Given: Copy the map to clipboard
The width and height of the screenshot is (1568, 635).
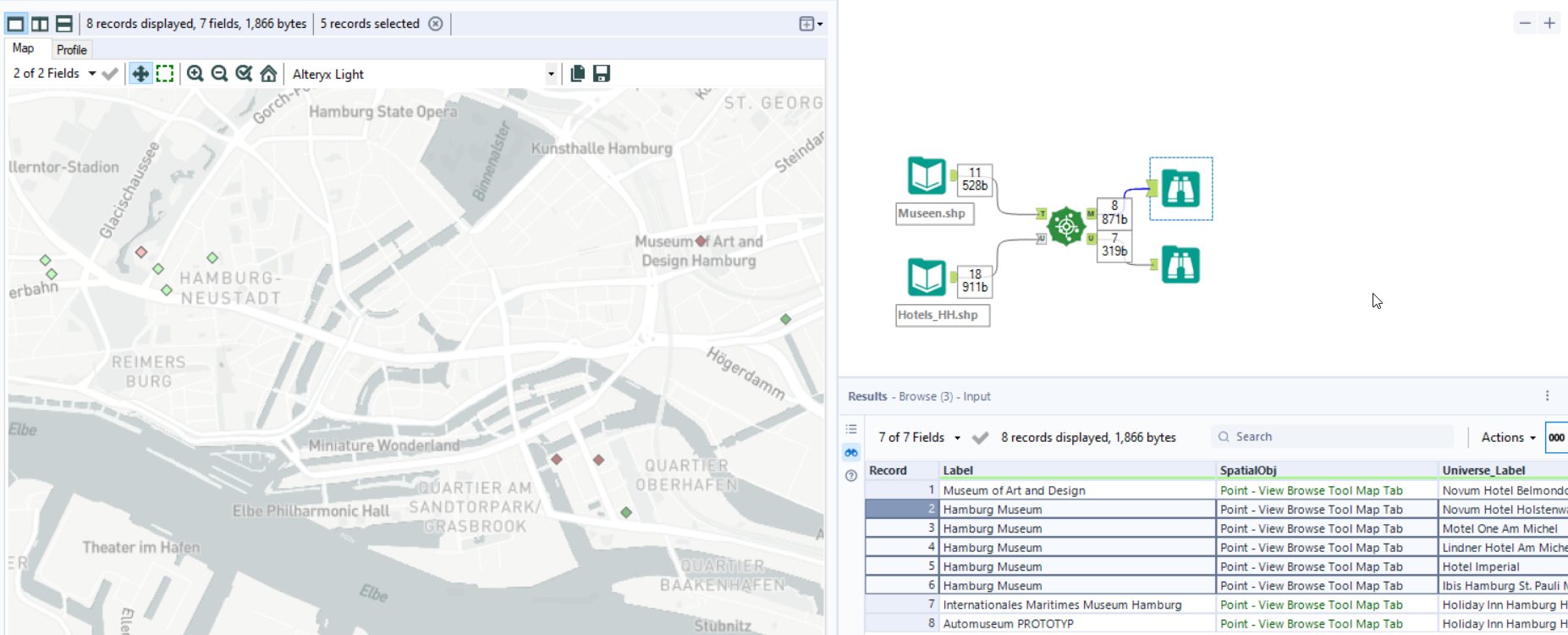Looking at the screenshot, I should point(578,74).
